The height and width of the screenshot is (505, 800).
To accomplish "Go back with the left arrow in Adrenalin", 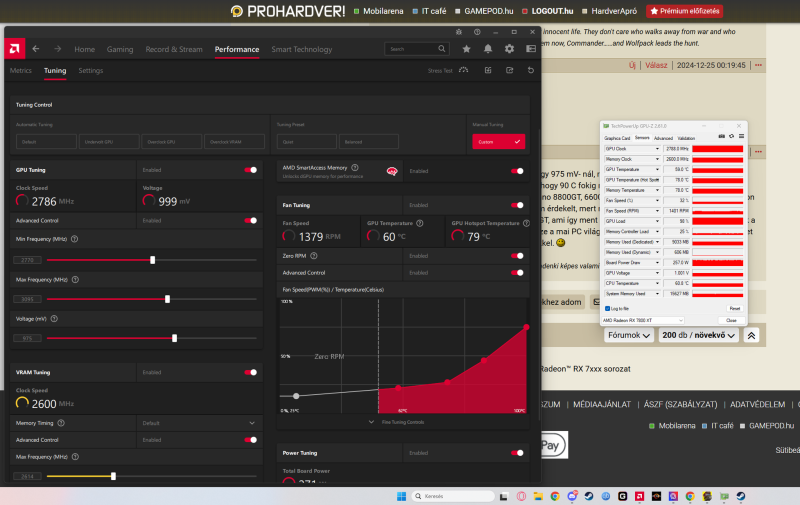I will coord(36,49).
